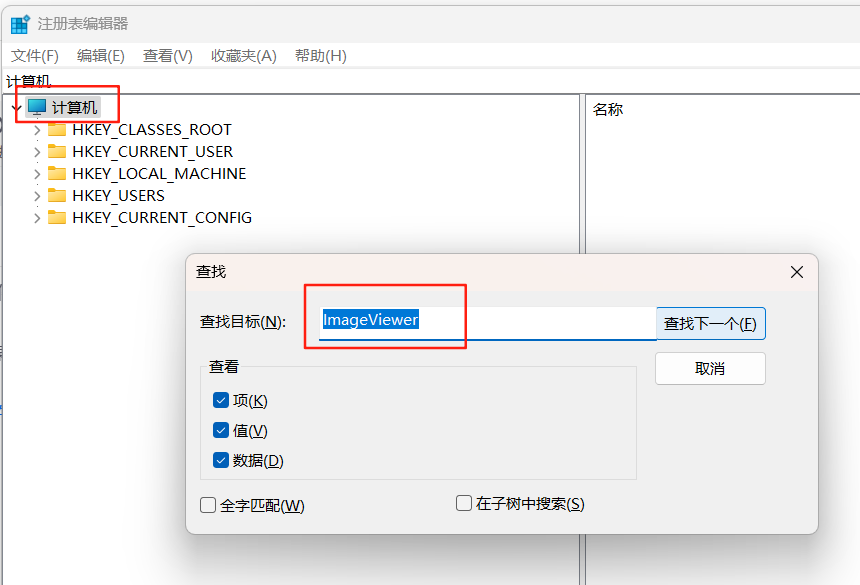Screen dimensions: 860x585
Task: Select the 计算机 computer icon in tree
Action: [x=37, y=107]
